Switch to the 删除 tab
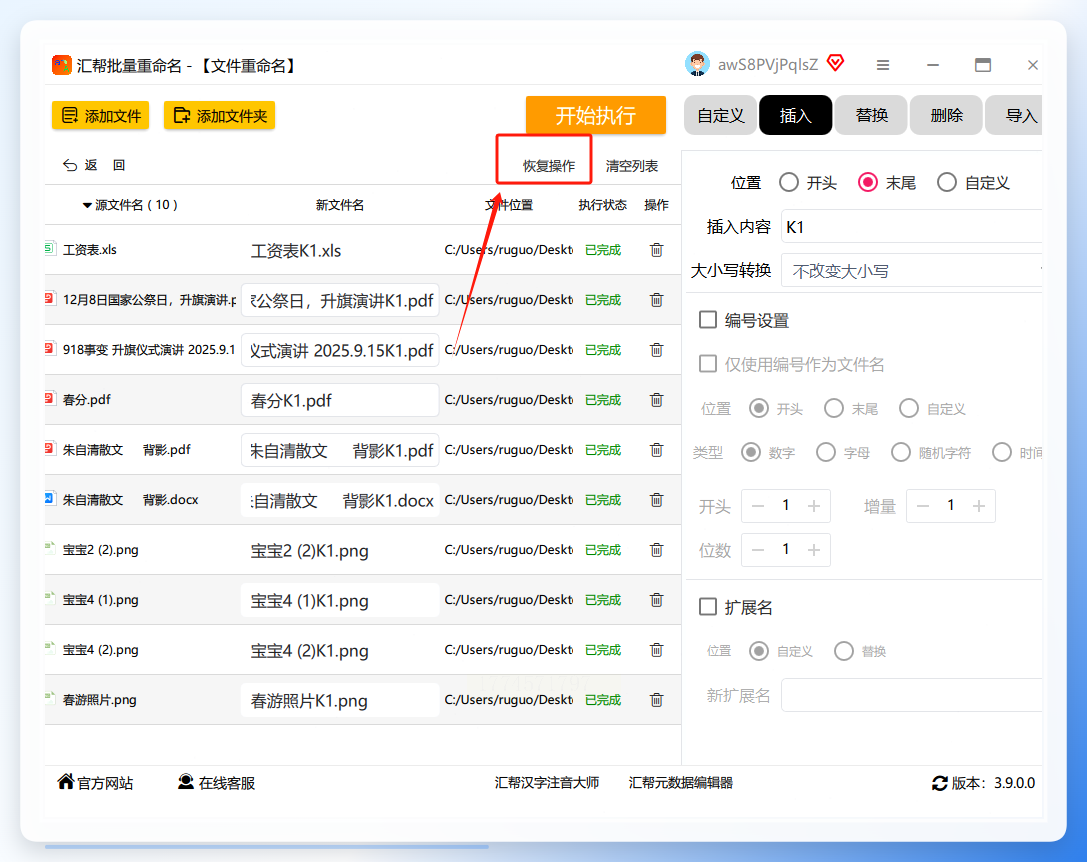 click(x=946, y=115)
